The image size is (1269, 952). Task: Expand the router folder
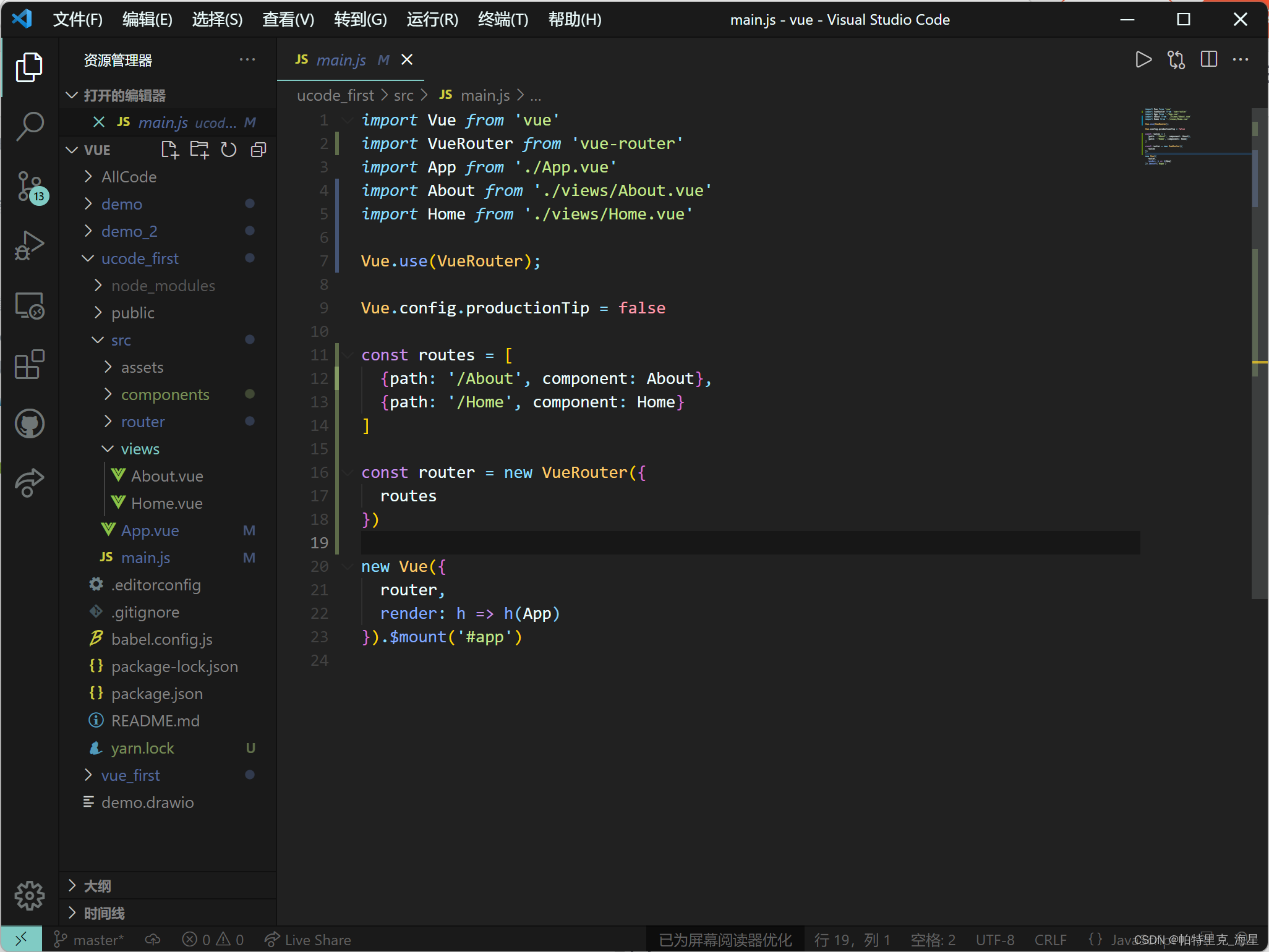coord(143,422)
